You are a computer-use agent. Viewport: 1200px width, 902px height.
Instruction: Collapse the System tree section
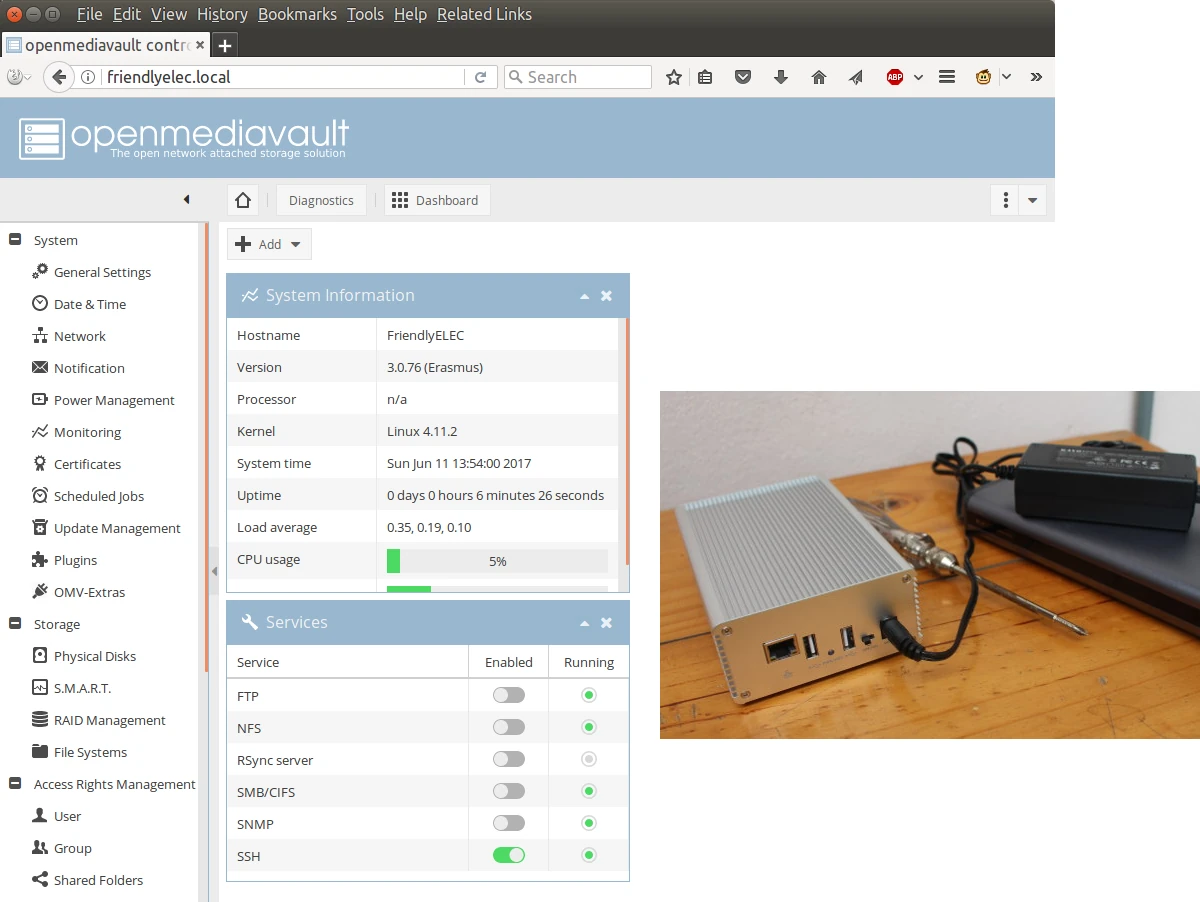(x=15, y=240)
